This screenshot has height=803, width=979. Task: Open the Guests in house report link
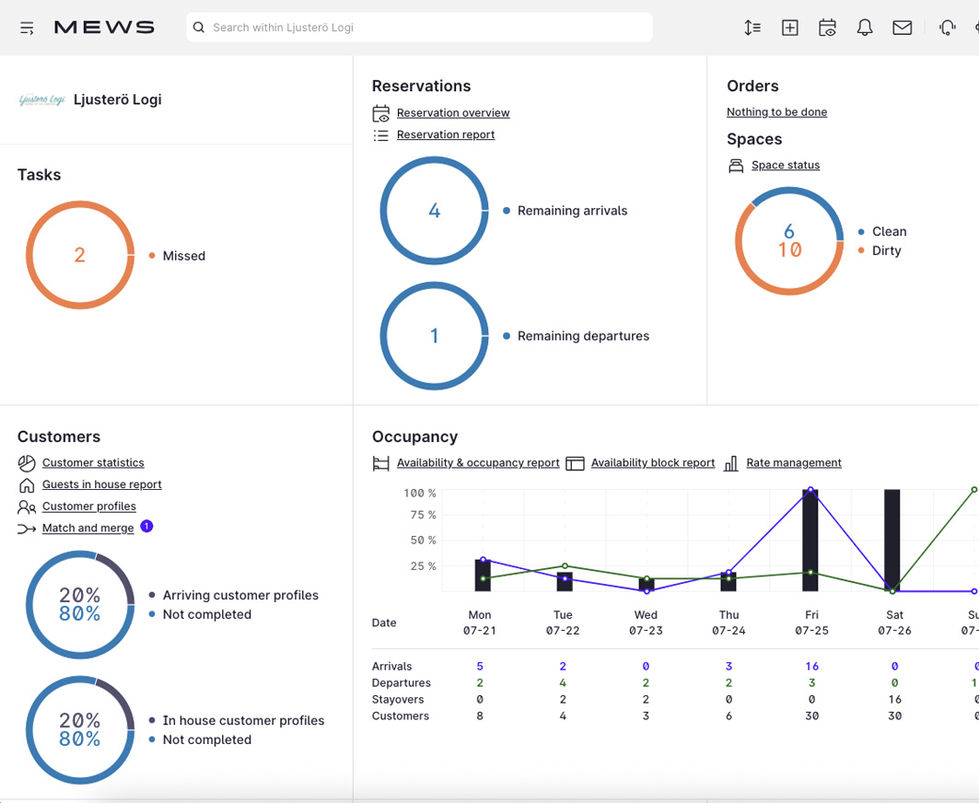click(x=102, y=485)
